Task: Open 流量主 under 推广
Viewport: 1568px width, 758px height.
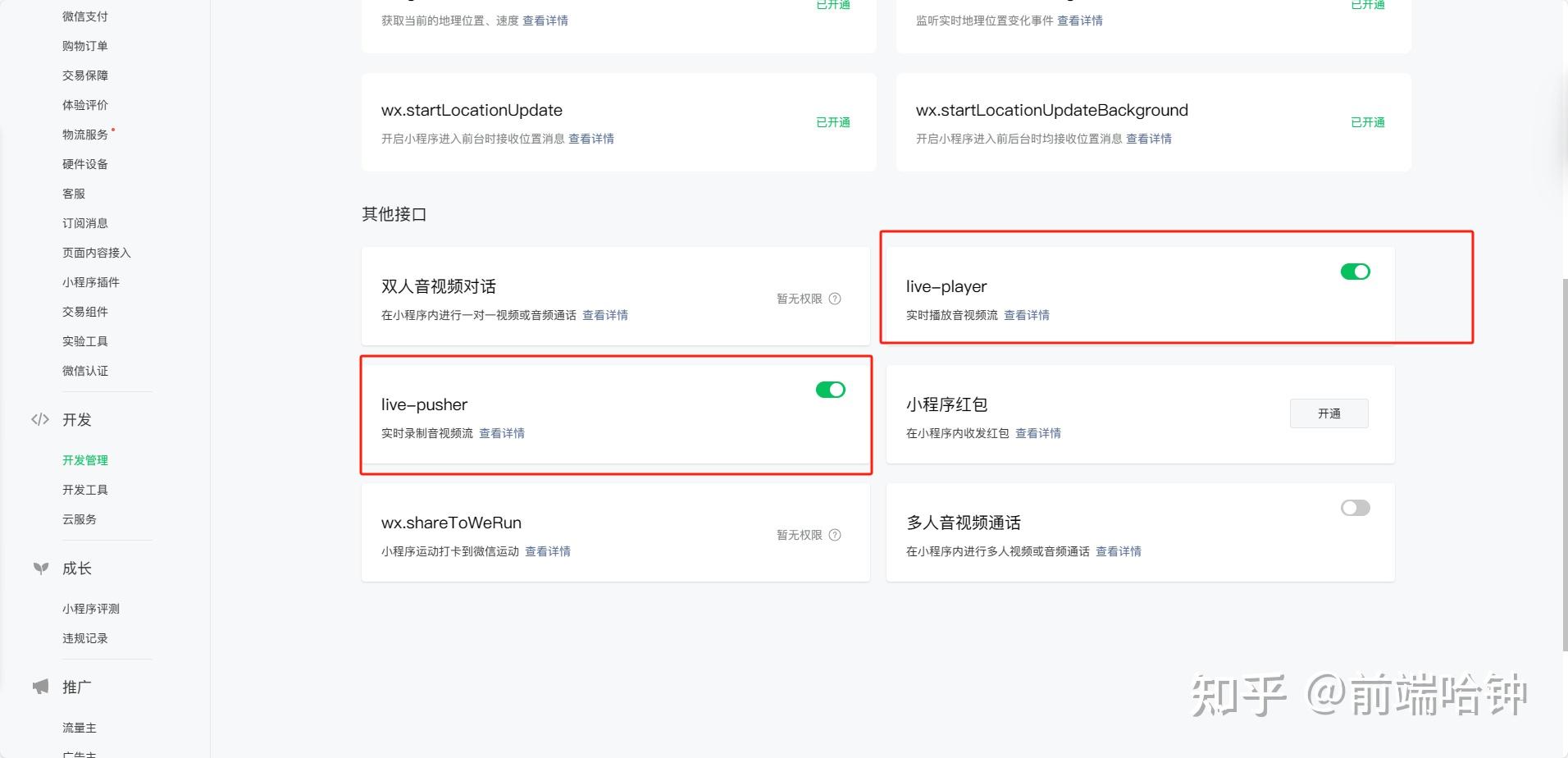Action: [79, 727]
